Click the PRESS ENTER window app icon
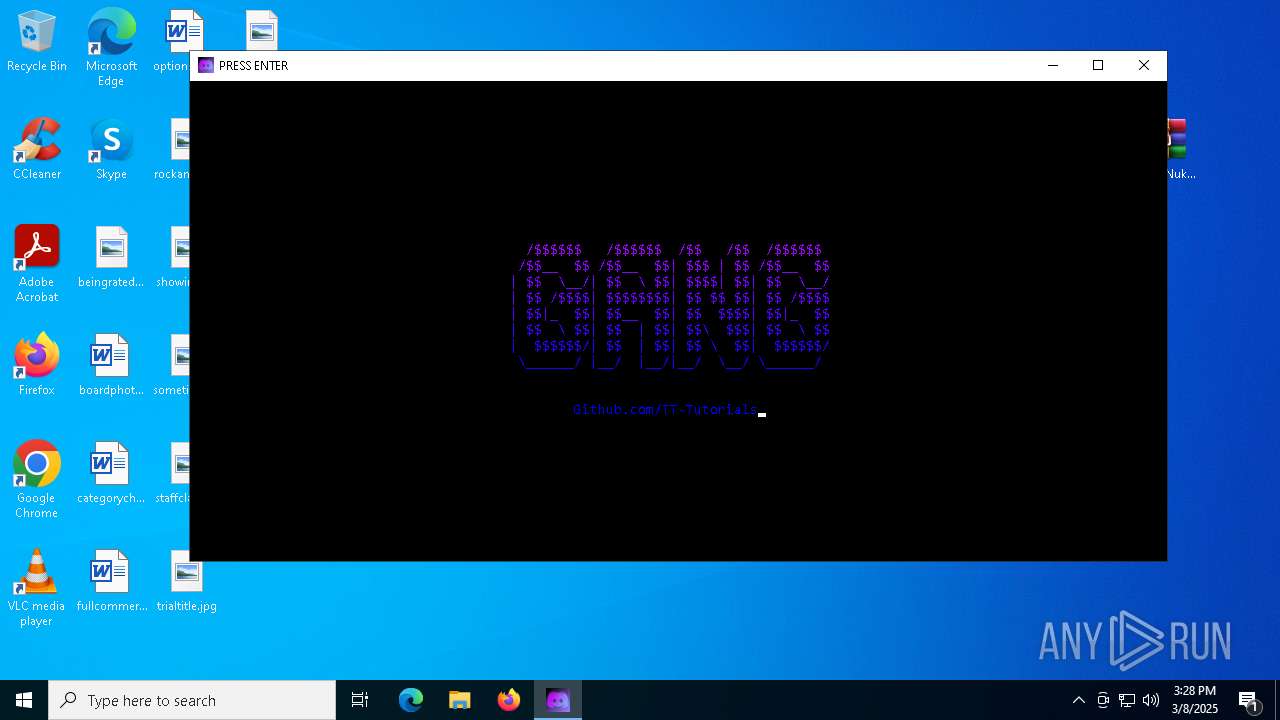This screenshot has height=720, width=1280. tap(206, 66)
